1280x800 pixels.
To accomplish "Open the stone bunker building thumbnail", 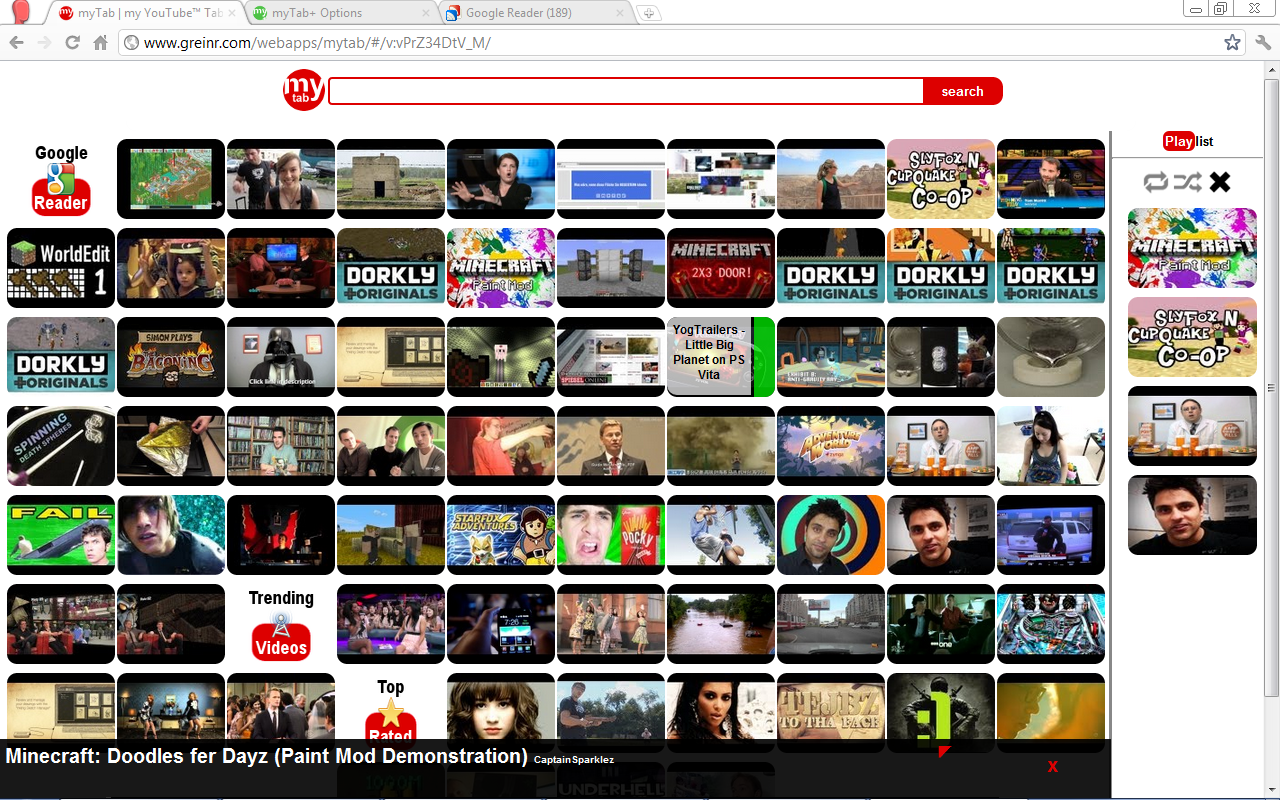I will (391, 179).
